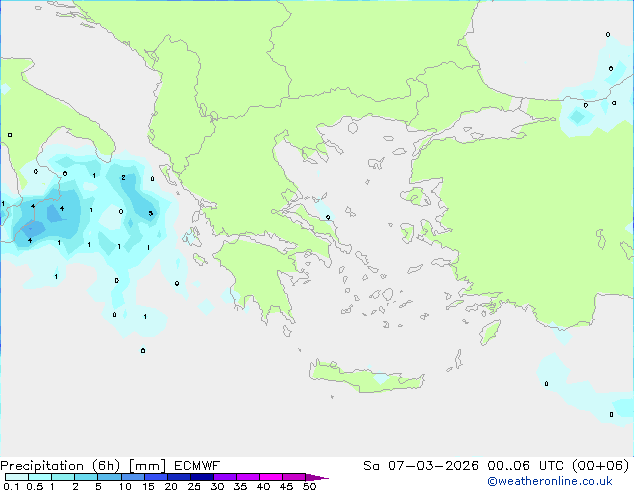The image size is (634, 490).
Task: Click the legend scale label '0.1'
Action: click(11, 486)
